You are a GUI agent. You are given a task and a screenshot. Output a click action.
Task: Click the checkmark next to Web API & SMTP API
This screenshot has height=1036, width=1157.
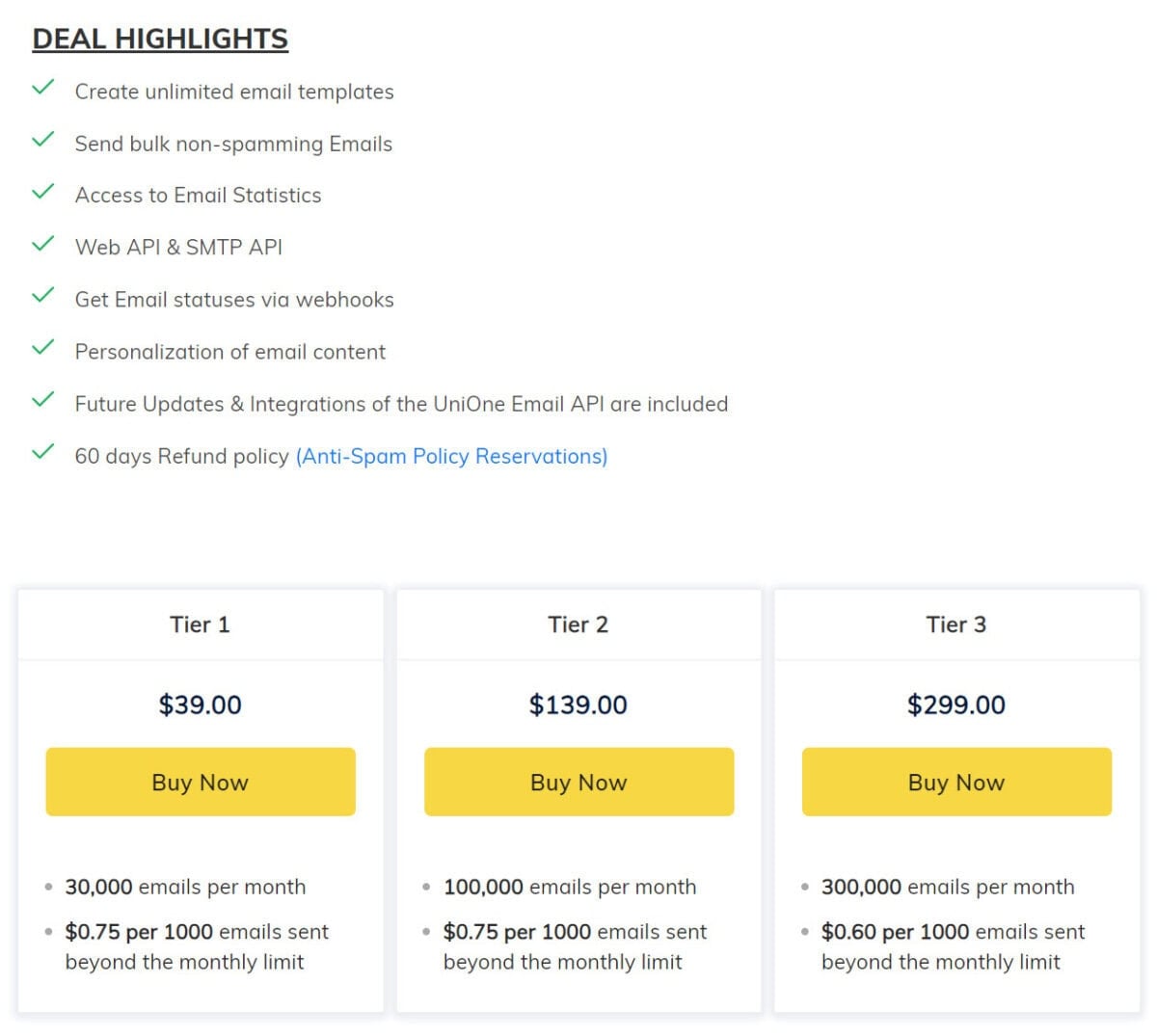41,243
